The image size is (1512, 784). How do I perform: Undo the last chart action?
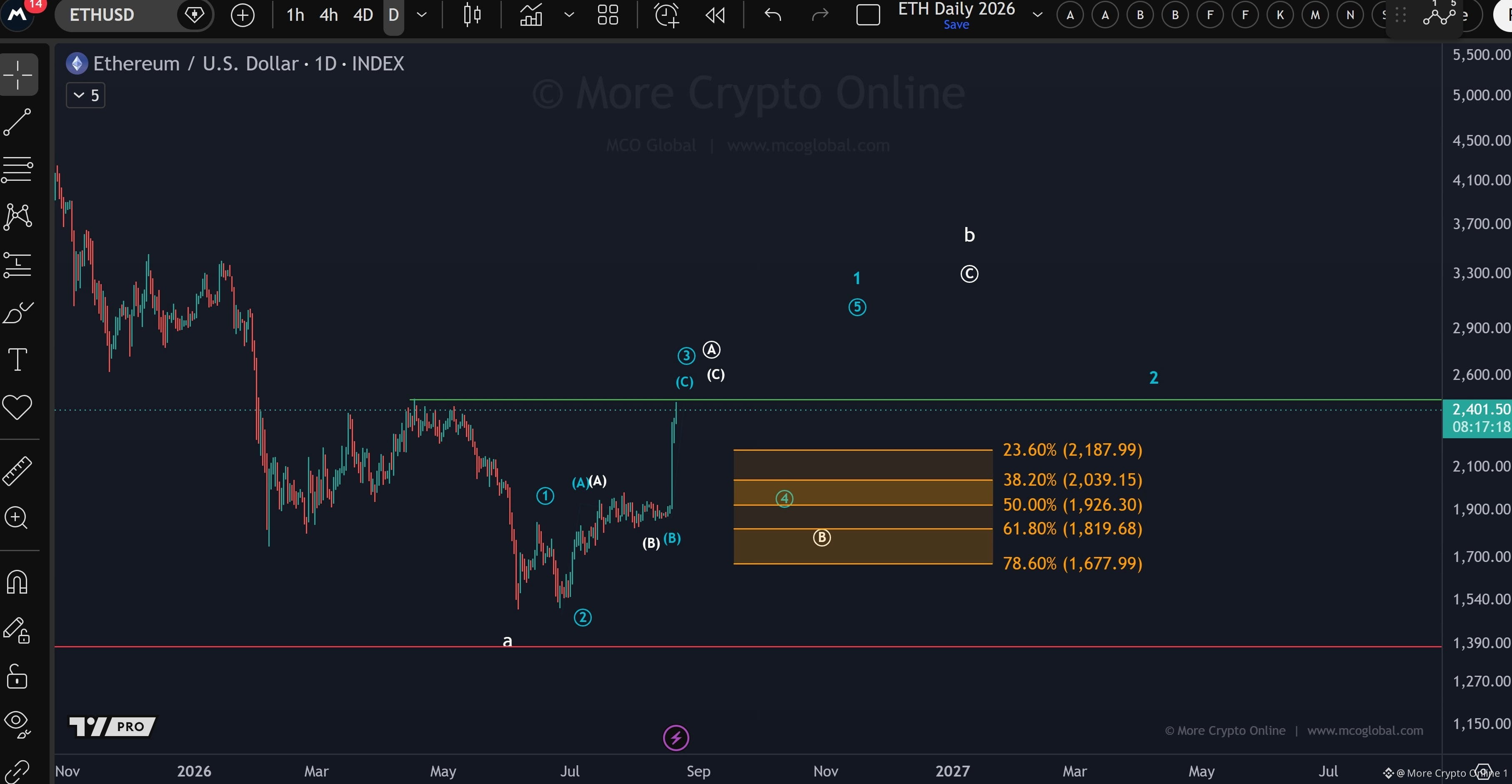point(772,15)
